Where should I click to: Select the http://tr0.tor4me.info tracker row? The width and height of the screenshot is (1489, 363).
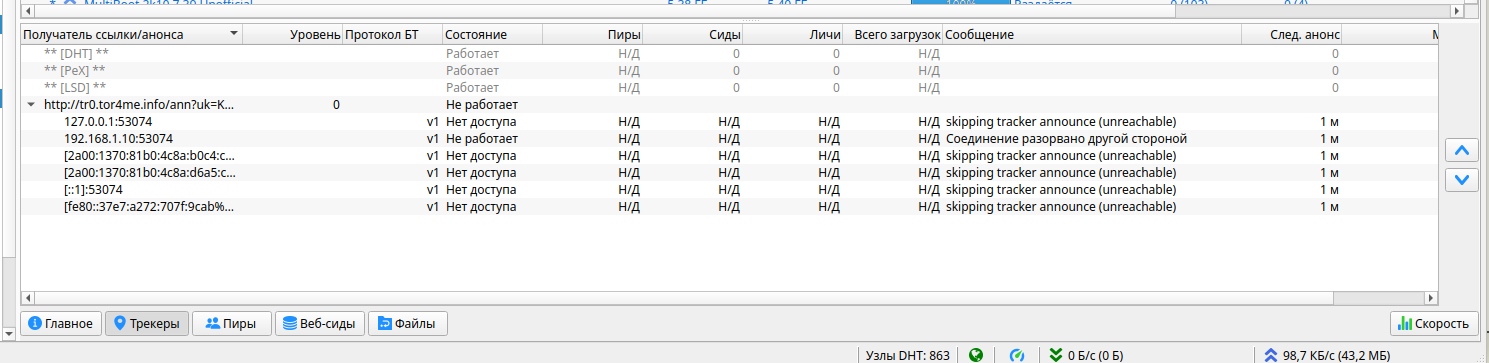[729, 104]
